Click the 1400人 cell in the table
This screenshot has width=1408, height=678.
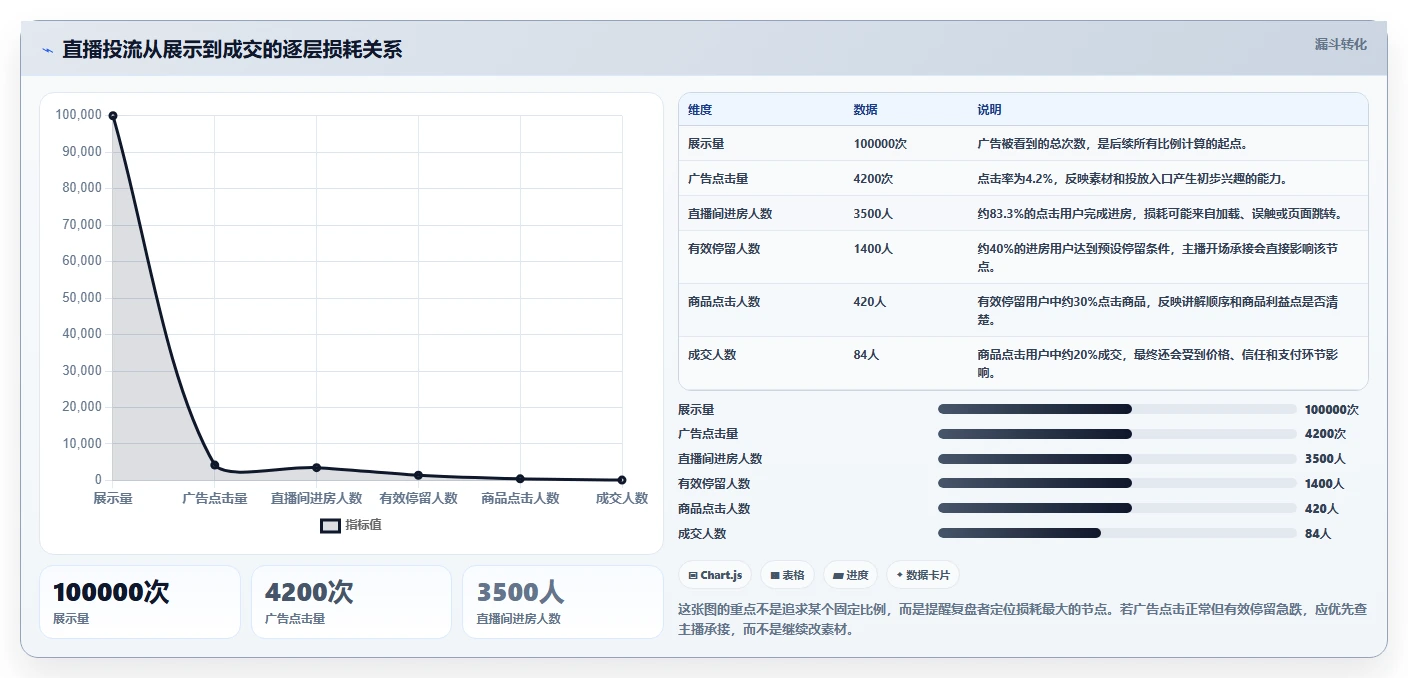874,249
